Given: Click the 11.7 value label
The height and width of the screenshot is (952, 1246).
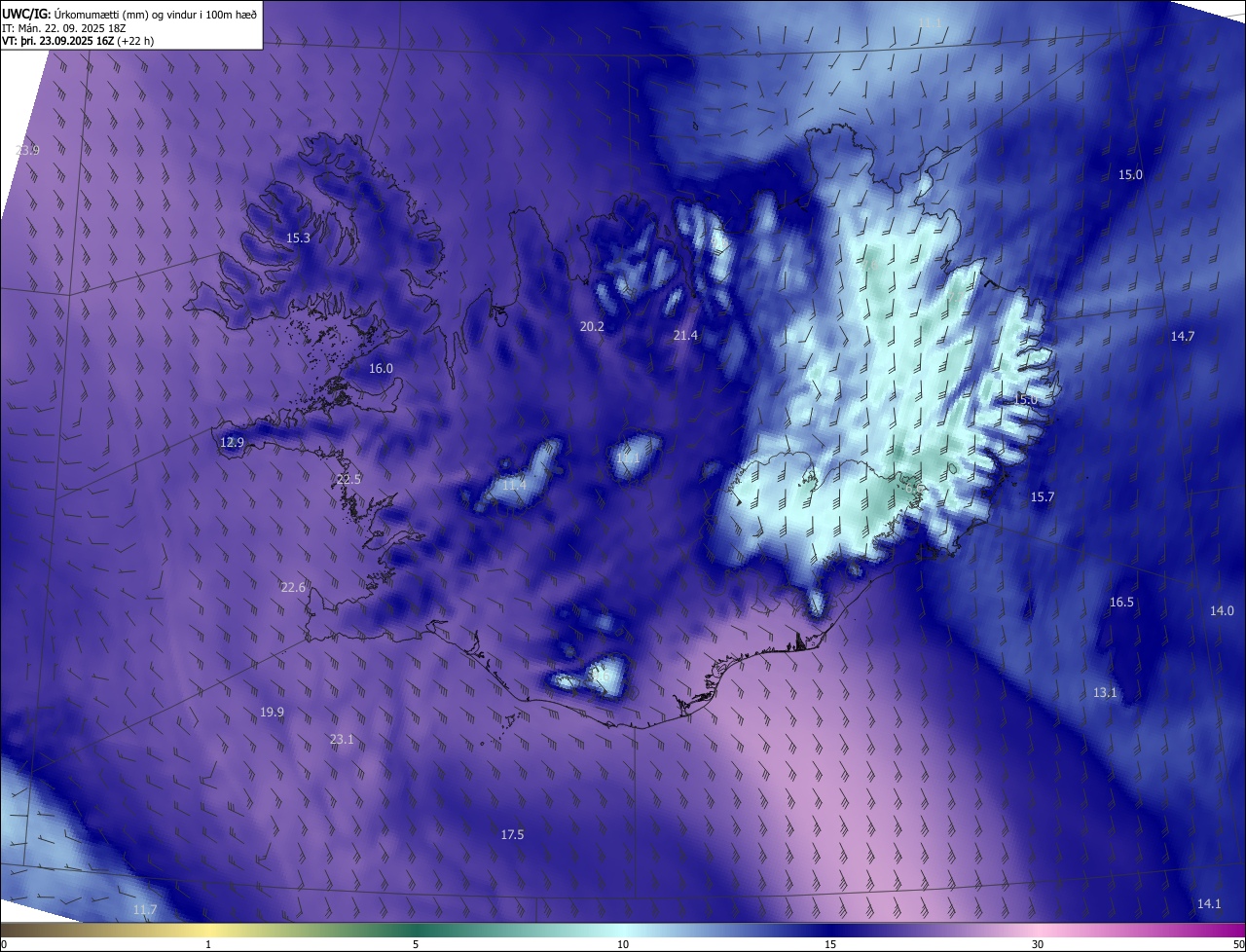Looking at the screenshot, I should [144, 910].
